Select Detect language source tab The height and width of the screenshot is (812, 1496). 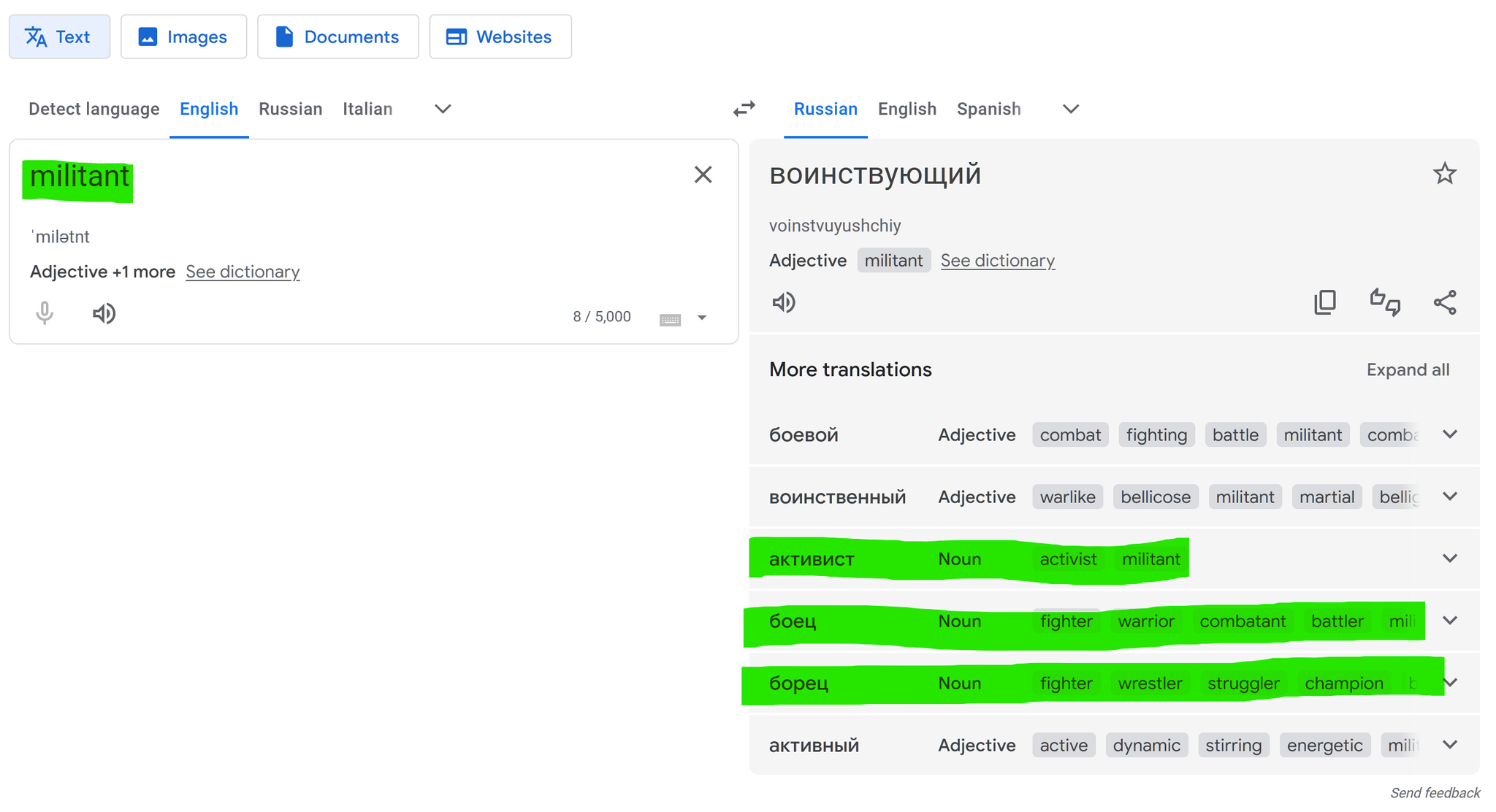click(93, 109)
